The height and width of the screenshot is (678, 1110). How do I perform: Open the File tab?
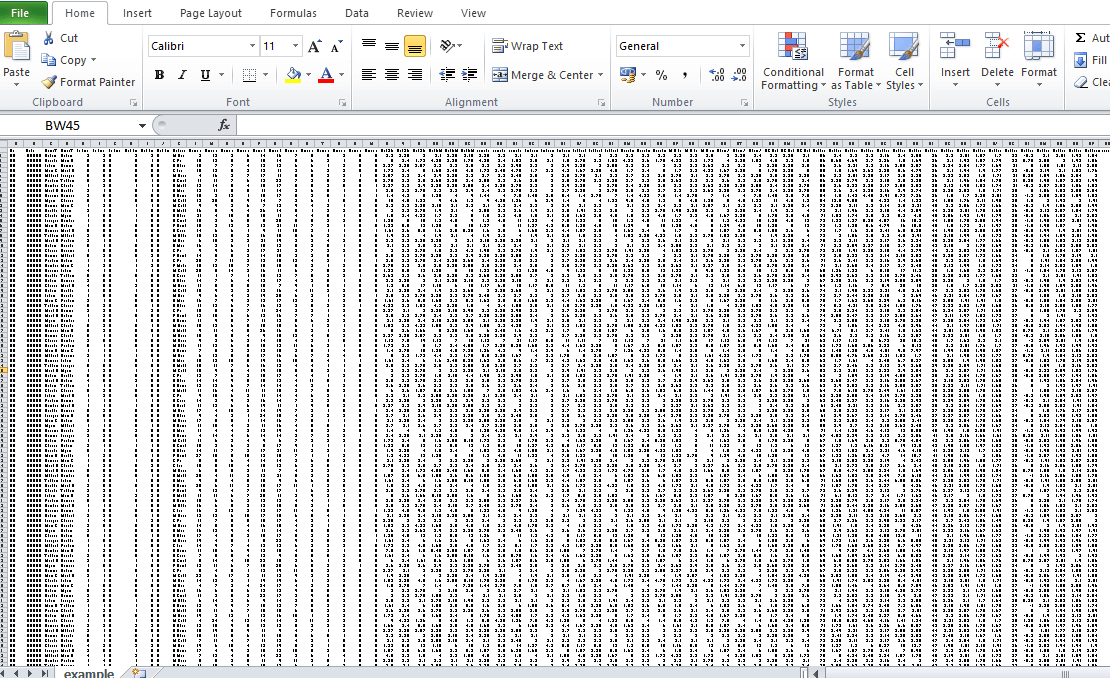[21, 13]
